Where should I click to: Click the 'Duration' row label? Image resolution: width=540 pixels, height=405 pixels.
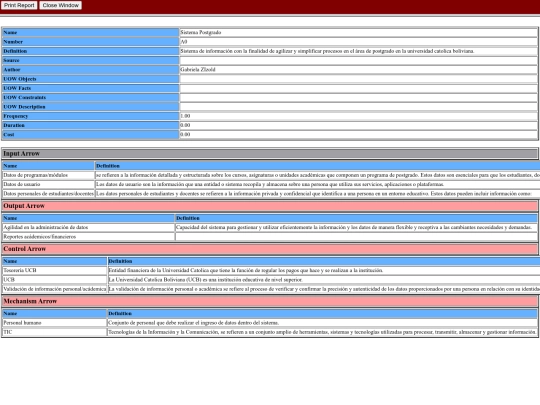pos(14,125)
